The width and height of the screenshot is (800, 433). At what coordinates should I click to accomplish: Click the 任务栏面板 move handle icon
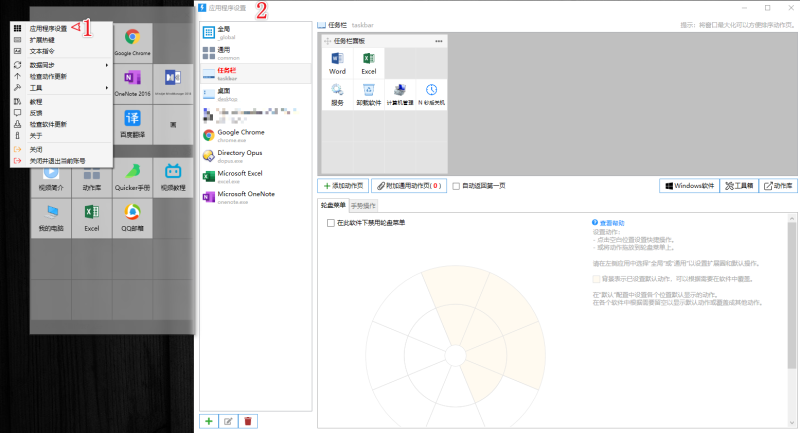pos(328,41)
